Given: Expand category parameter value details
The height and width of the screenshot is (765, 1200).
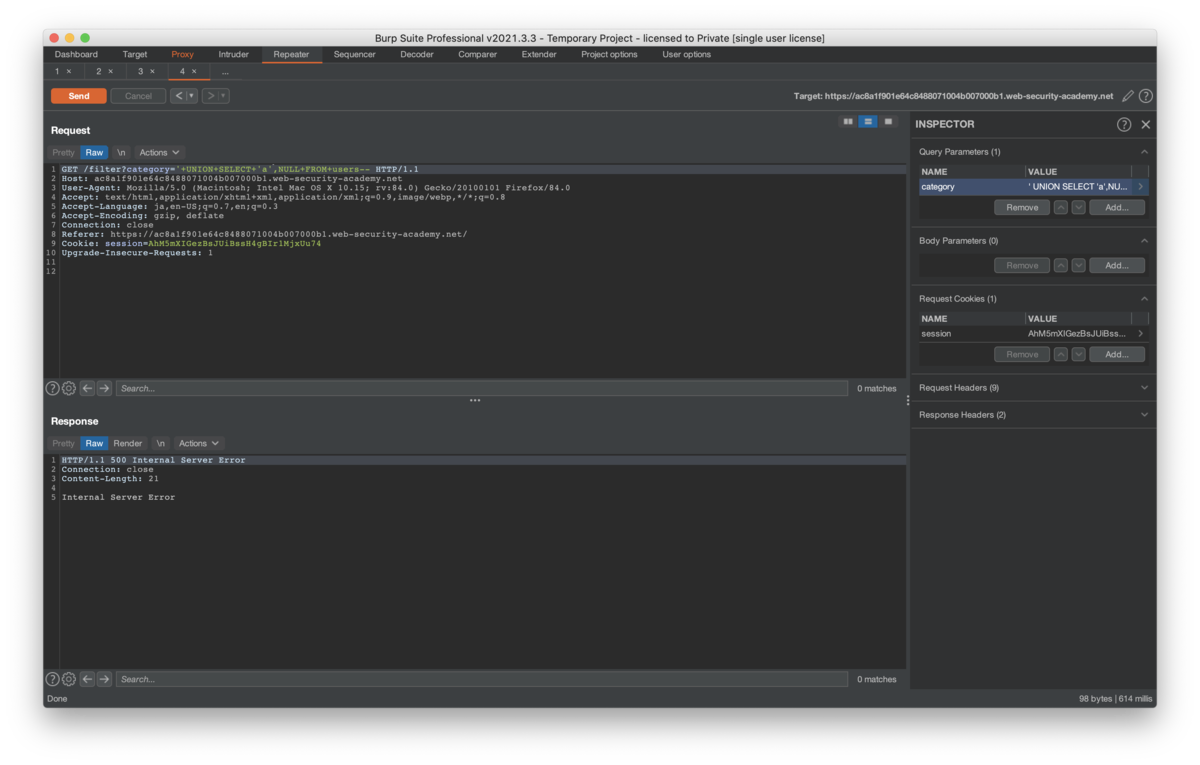Looking at the screenshot, I should pos(1140,187).
